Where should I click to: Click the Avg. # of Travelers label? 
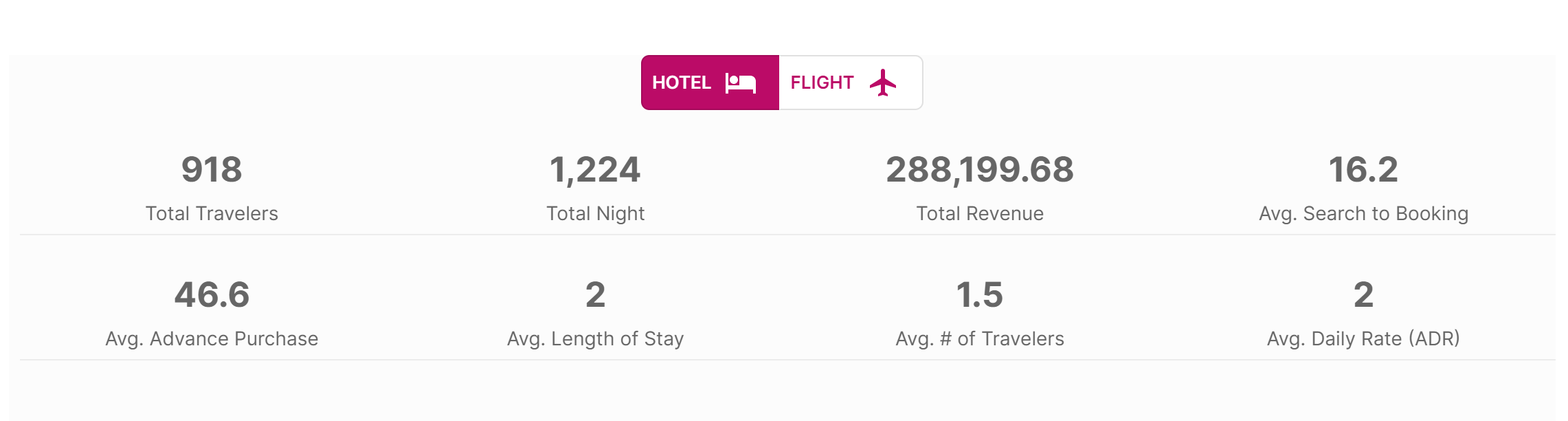pyautogui.click(x=980, y=338)
